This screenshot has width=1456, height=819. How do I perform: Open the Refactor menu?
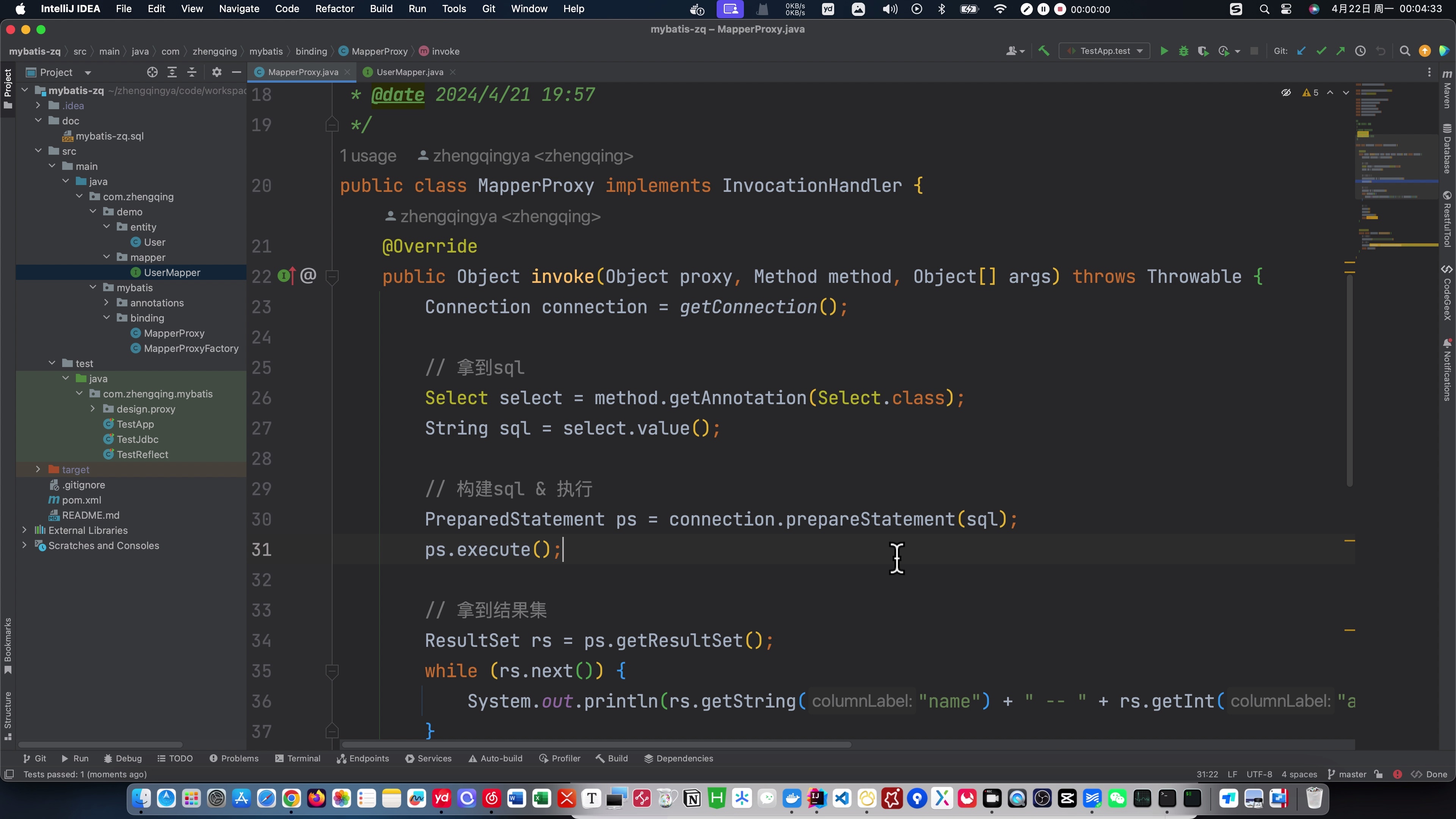334,9
